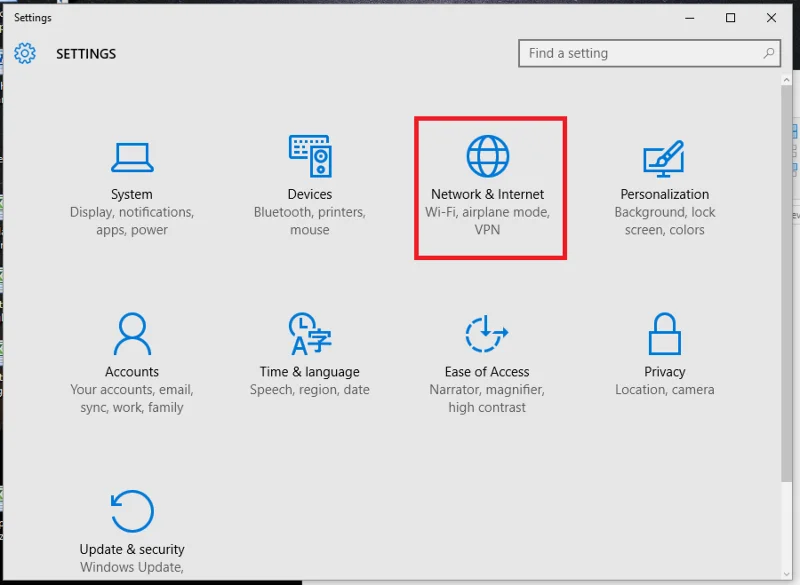Click the "Network & Internet" label
Viewport: 800px width, 585px height.
click(x=487, y=194)
